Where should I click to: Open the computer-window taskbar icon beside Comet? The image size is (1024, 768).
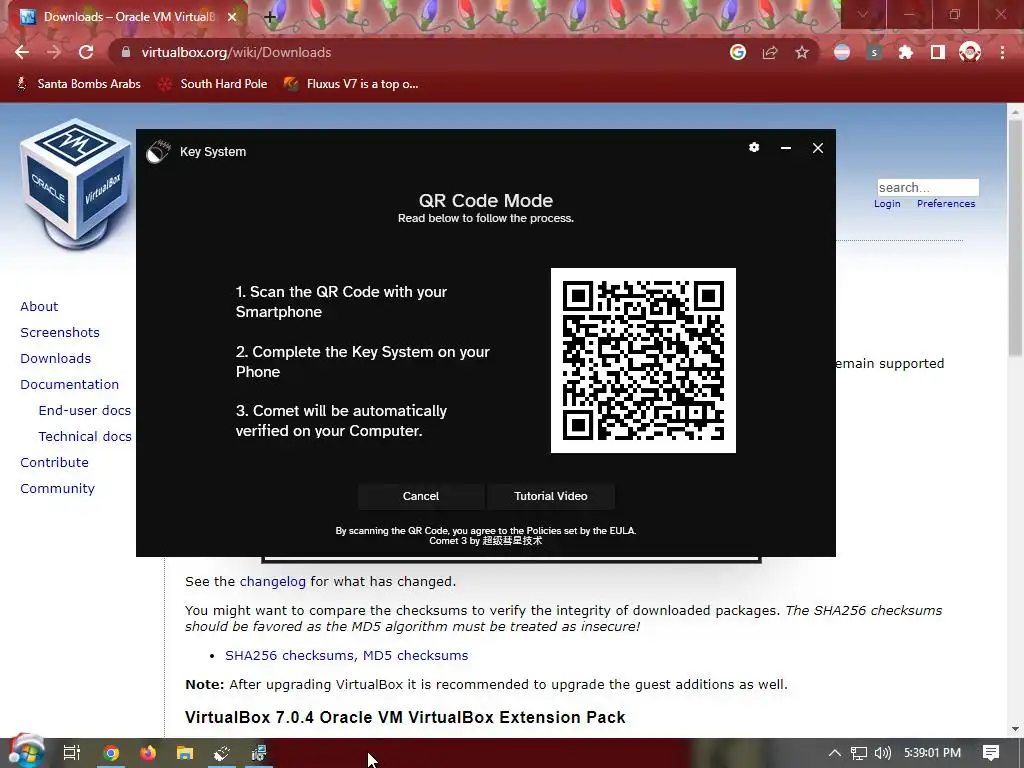click(259, 753)
